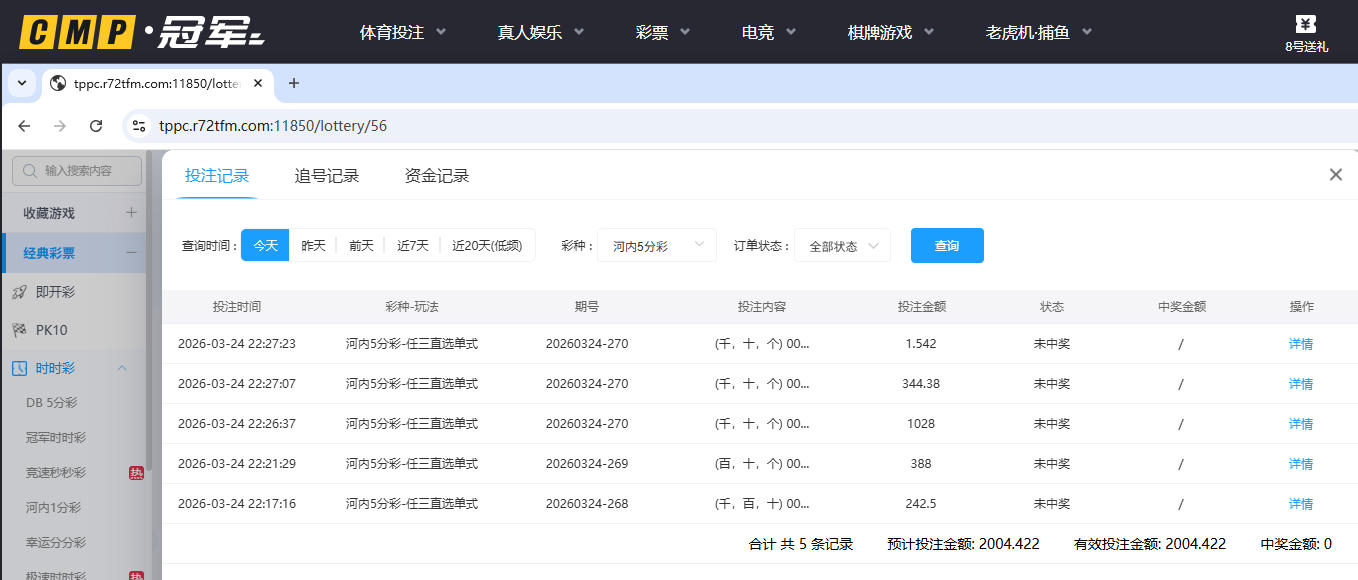Open the new tab plus icon
Screen dimensions: 1358x580
293,83
